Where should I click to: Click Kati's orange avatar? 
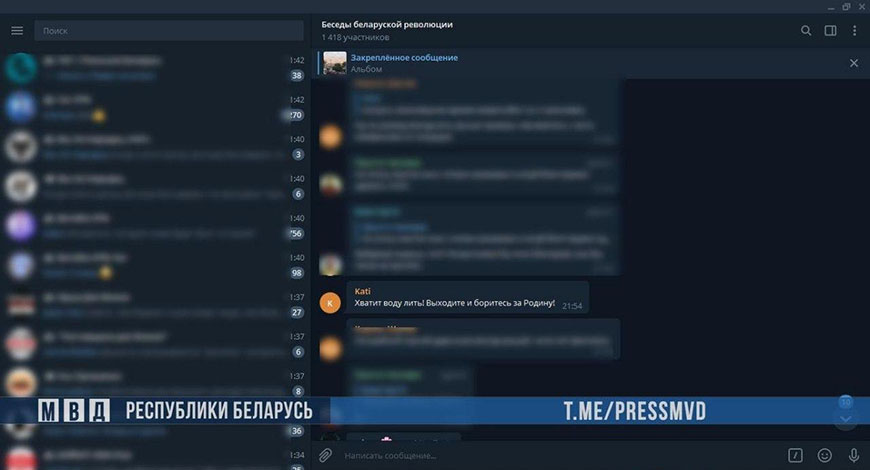coord(330,303)
